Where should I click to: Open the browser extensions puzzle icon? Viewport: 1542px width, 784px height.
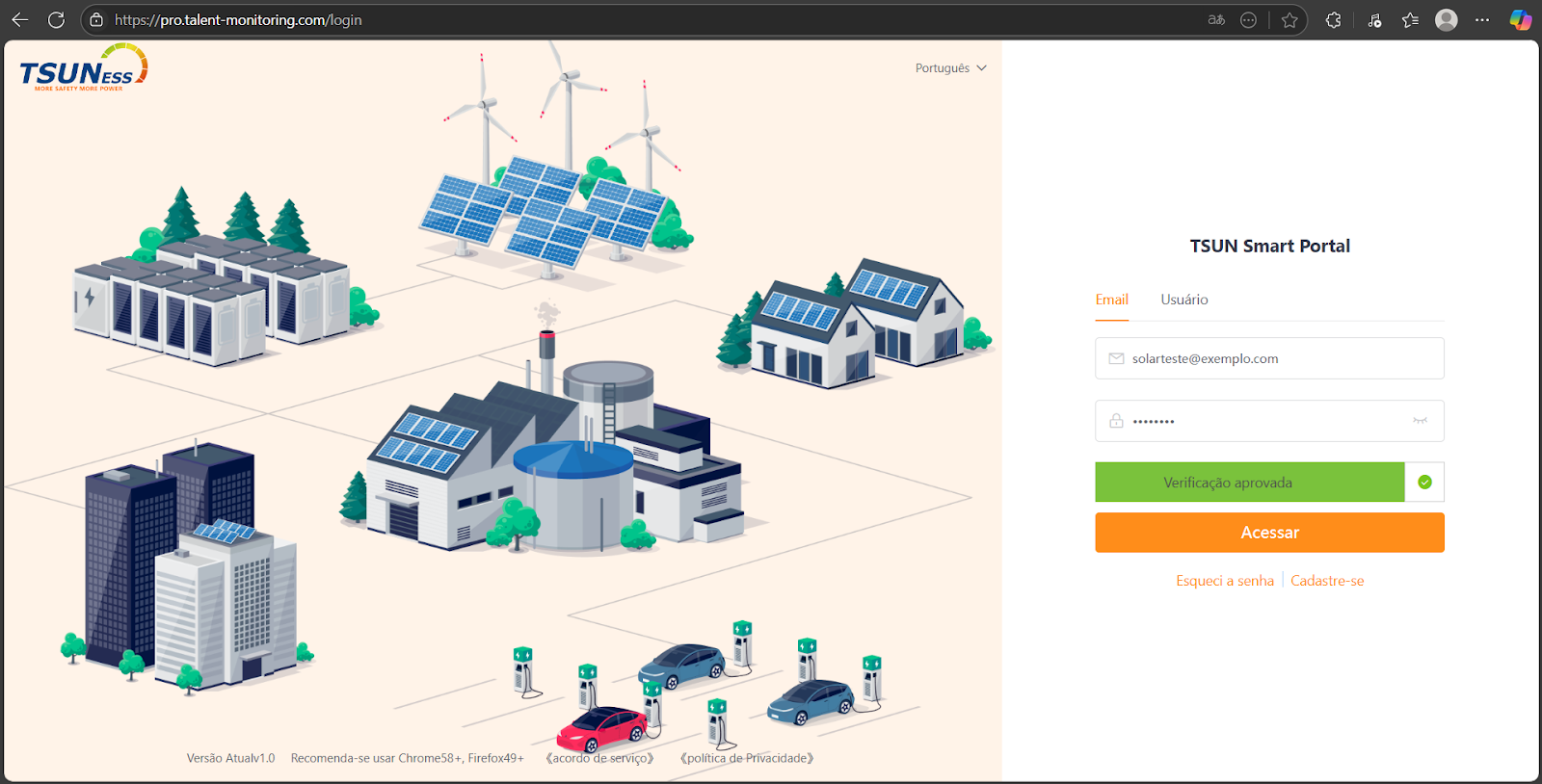(1334, 20)
